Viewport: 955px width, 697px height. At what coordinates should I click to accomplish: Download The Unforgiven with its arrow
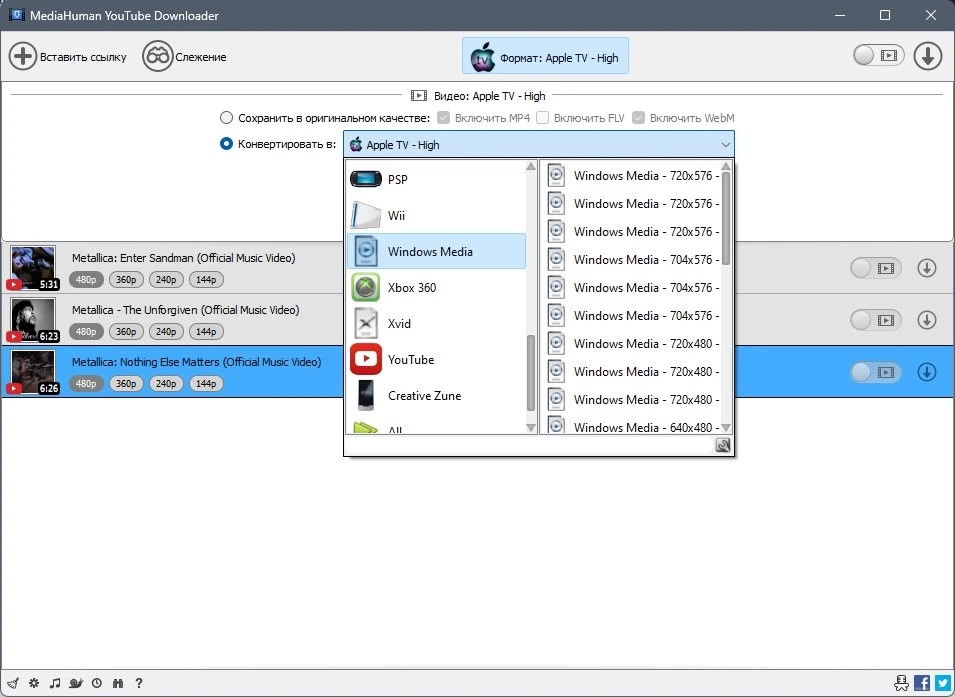coord(927,319)
